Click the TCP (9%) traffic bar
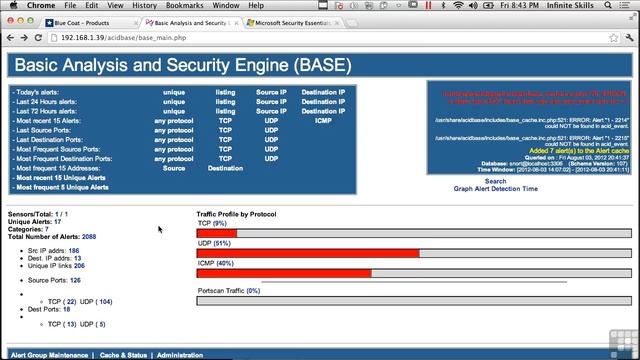 (414, 233)
